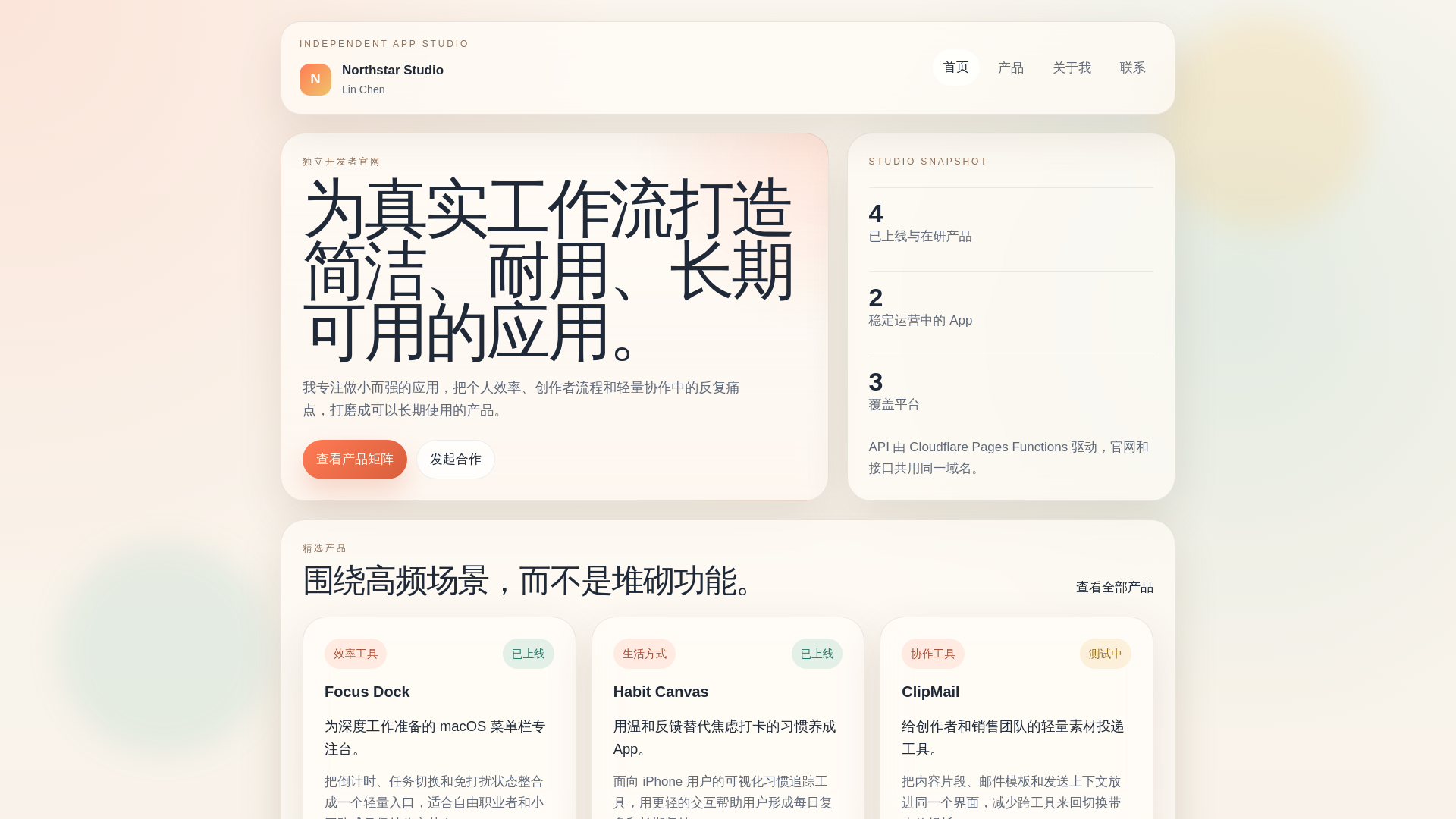Click the 查看产品矩阵 button
This screenshot has width=1456, height=819.
(x=355, y=460)
